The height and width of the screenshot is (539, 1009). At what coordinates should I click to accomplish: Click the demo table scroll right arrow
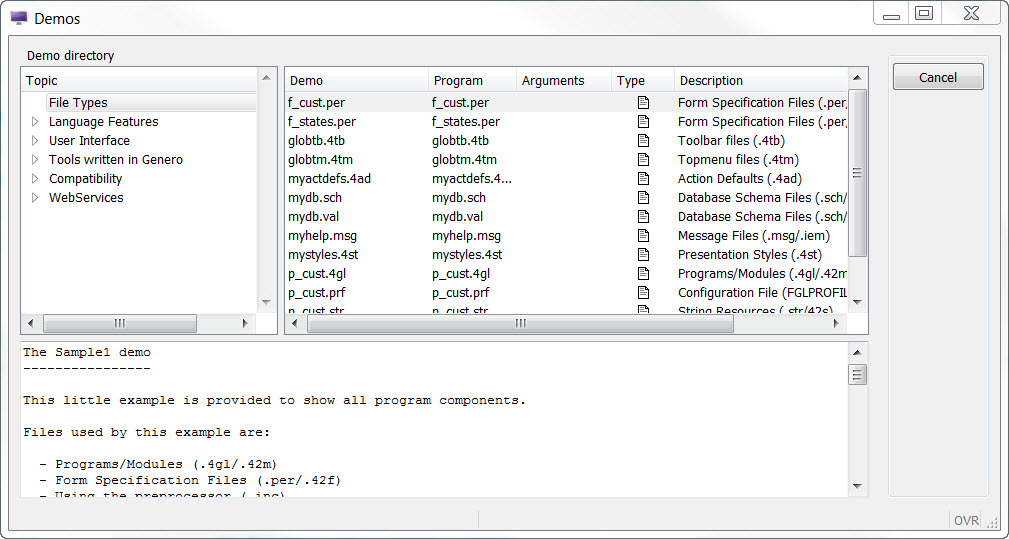tap(835, 324)
